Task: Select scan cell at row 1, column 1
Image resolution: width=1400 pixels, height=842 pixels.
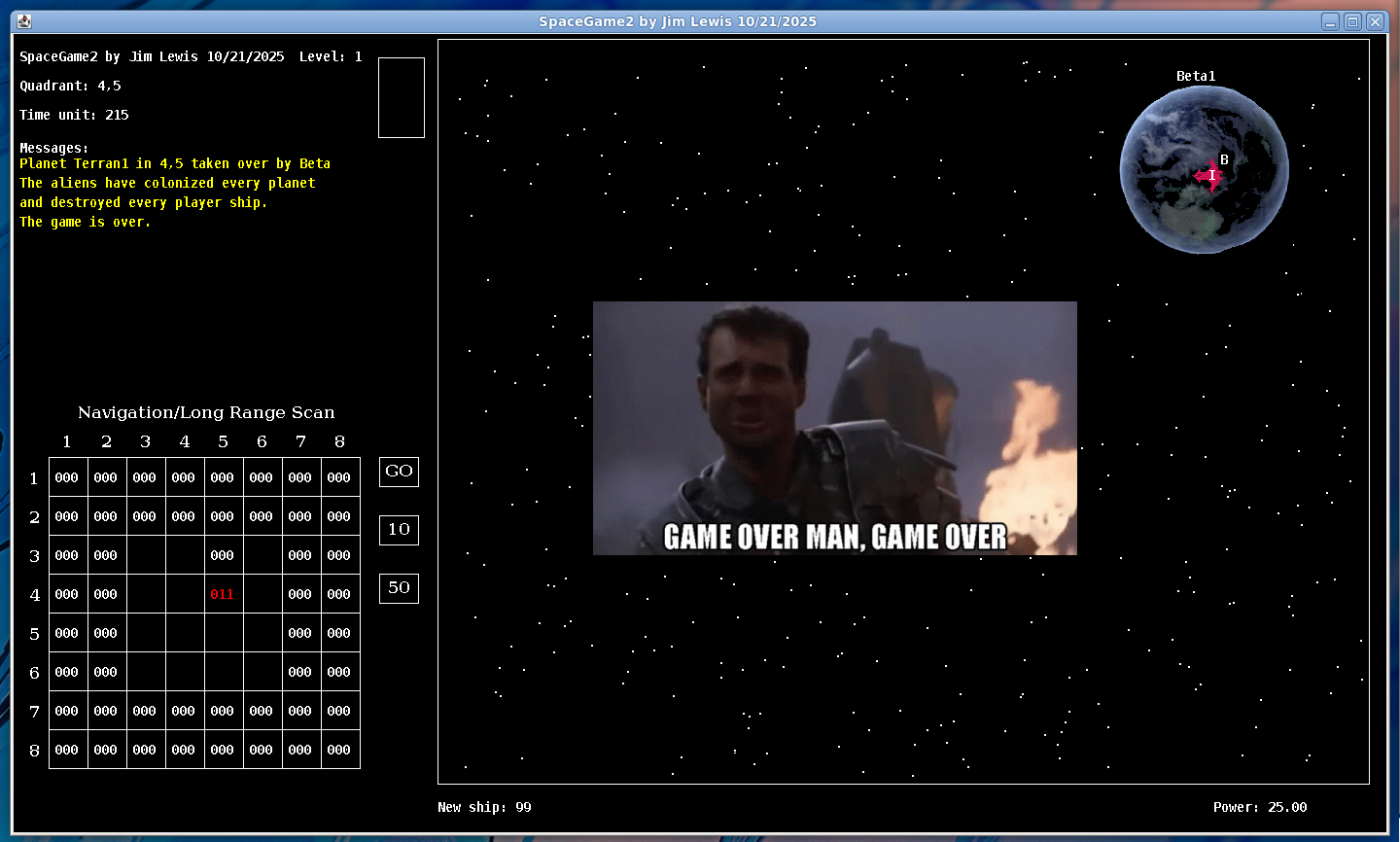Action: click(67, 477)
